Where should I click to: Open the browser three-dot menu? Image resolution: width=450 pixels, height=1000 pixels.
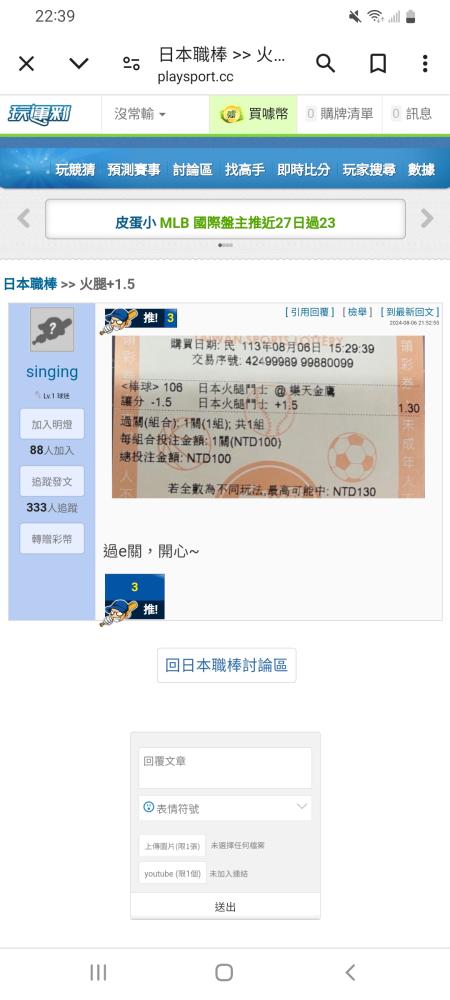425,63
